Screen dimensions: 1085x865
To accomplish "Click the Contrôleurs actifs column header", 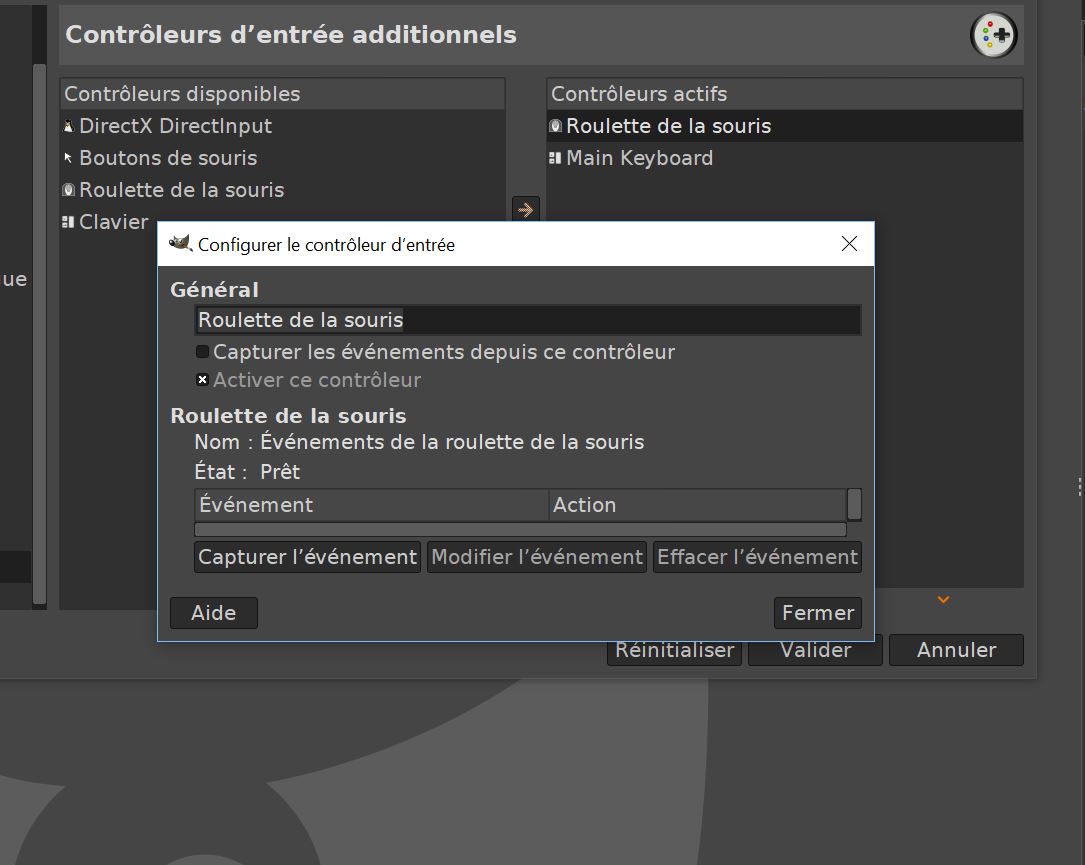I will (x=785, y=93).
